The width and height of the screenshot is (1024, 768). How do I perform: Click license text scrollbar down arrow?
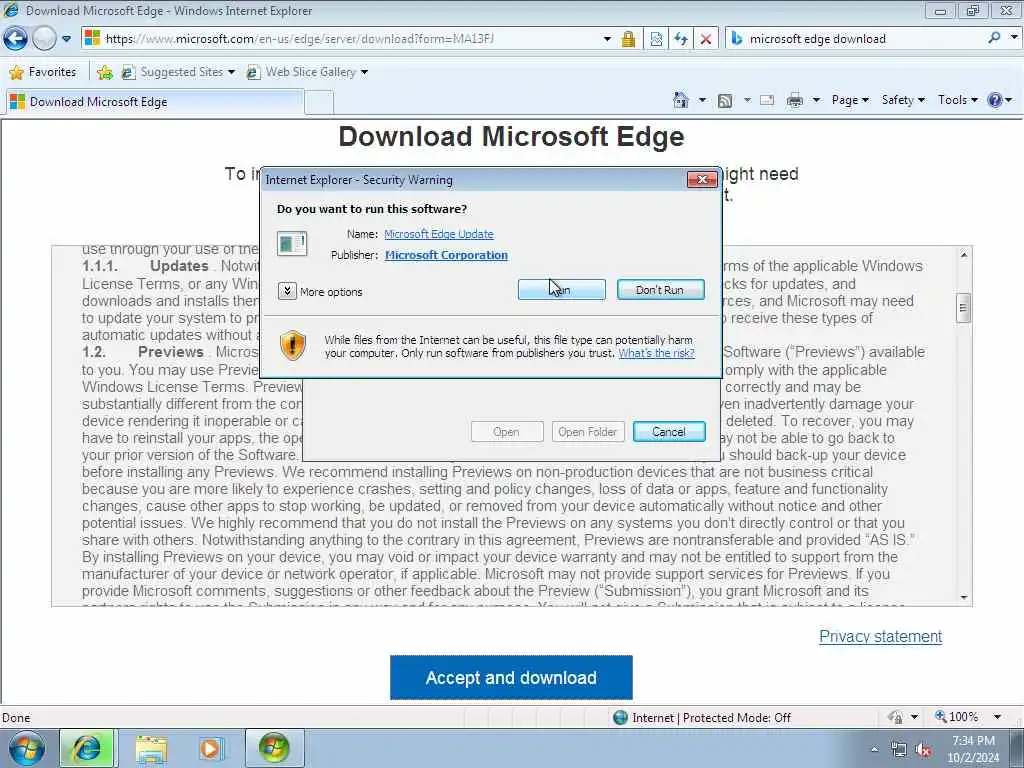click(x=964, y=598)
